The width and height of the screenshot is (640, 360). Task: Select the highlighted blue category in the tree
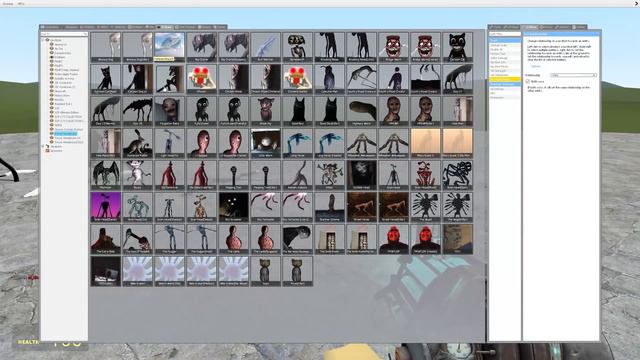point(65,133)
